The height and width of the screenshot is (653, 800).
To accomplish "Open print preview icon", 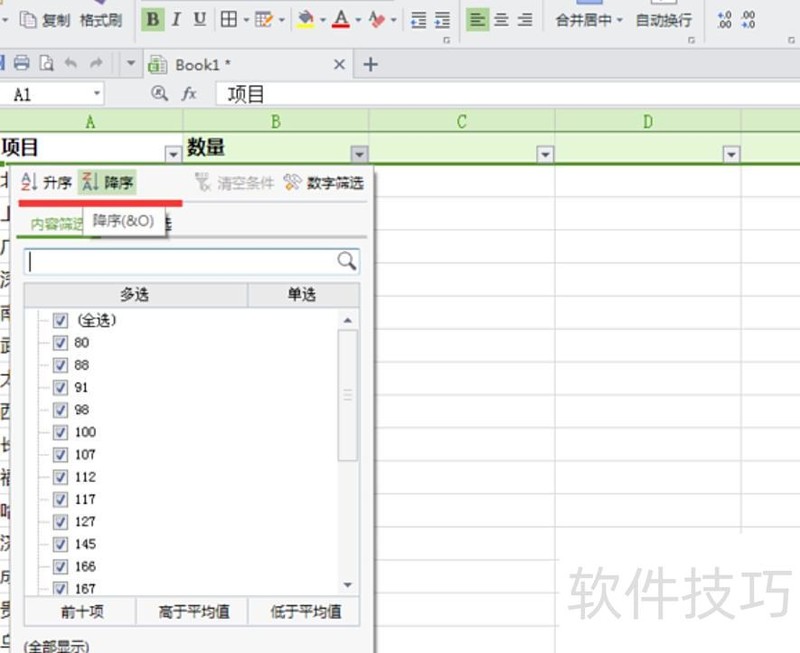I will 46,64.
